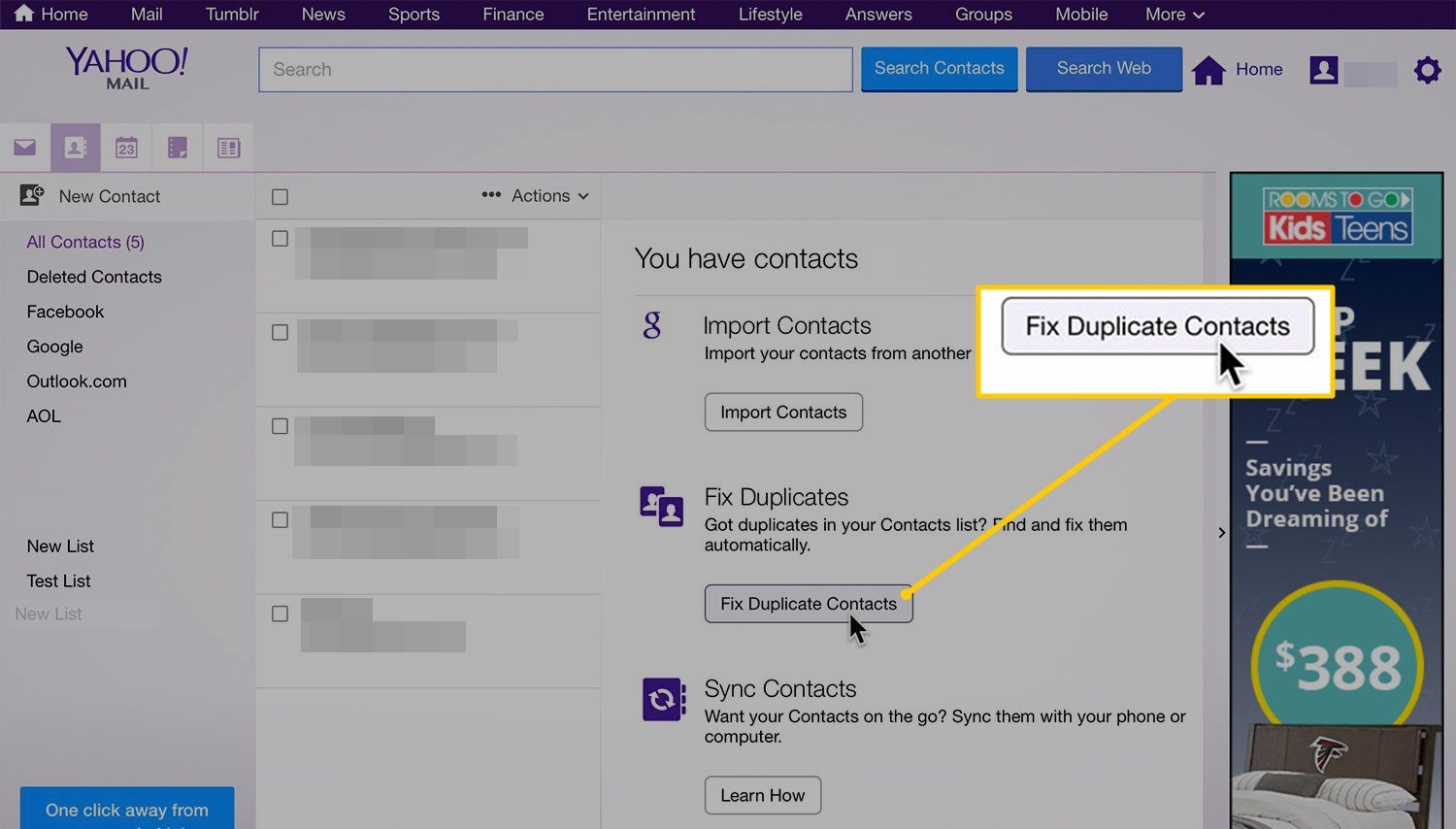Click New List in the sidebar
Viewport: 1456px width, 829px height.
pos(60,546)
